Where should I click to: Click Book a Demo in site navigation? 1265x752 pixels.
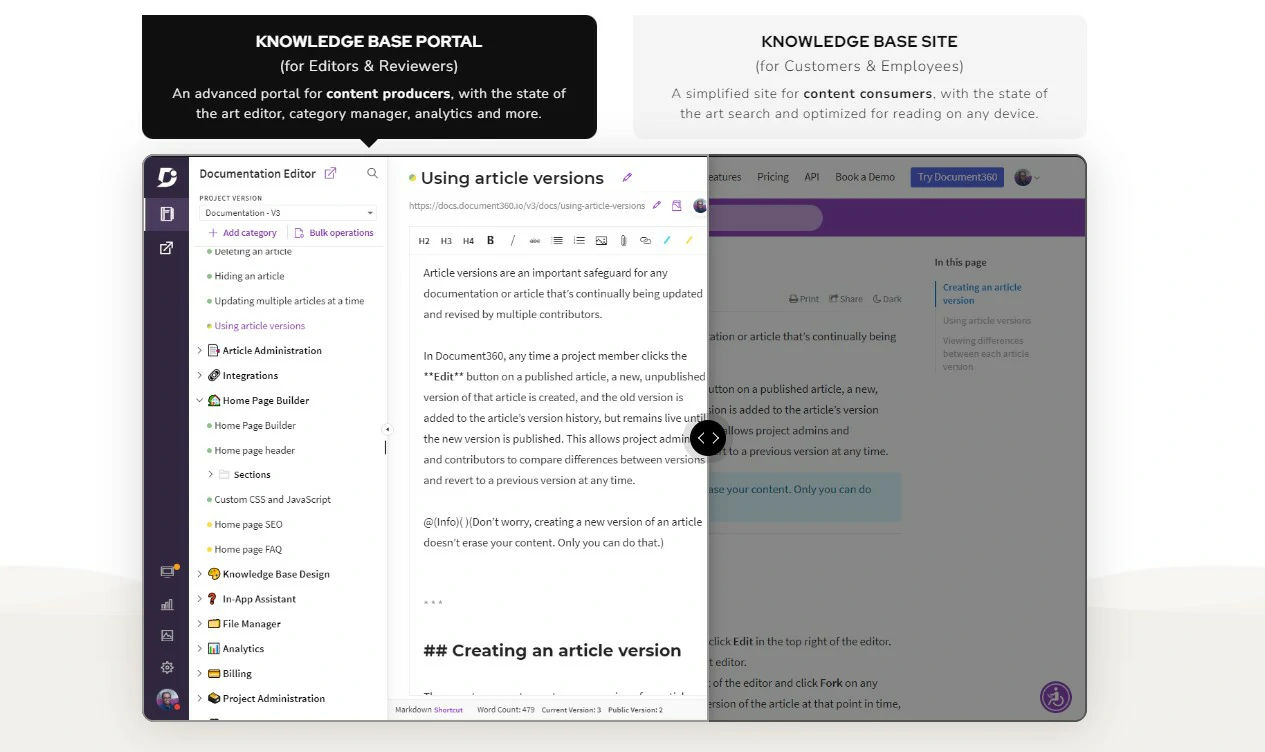[865, 177]
